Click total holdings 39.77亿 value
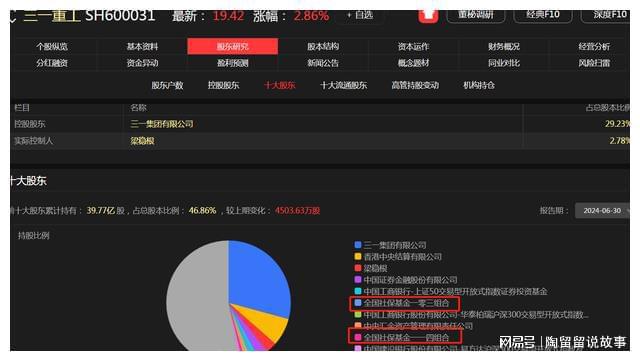 pos(100,211)
